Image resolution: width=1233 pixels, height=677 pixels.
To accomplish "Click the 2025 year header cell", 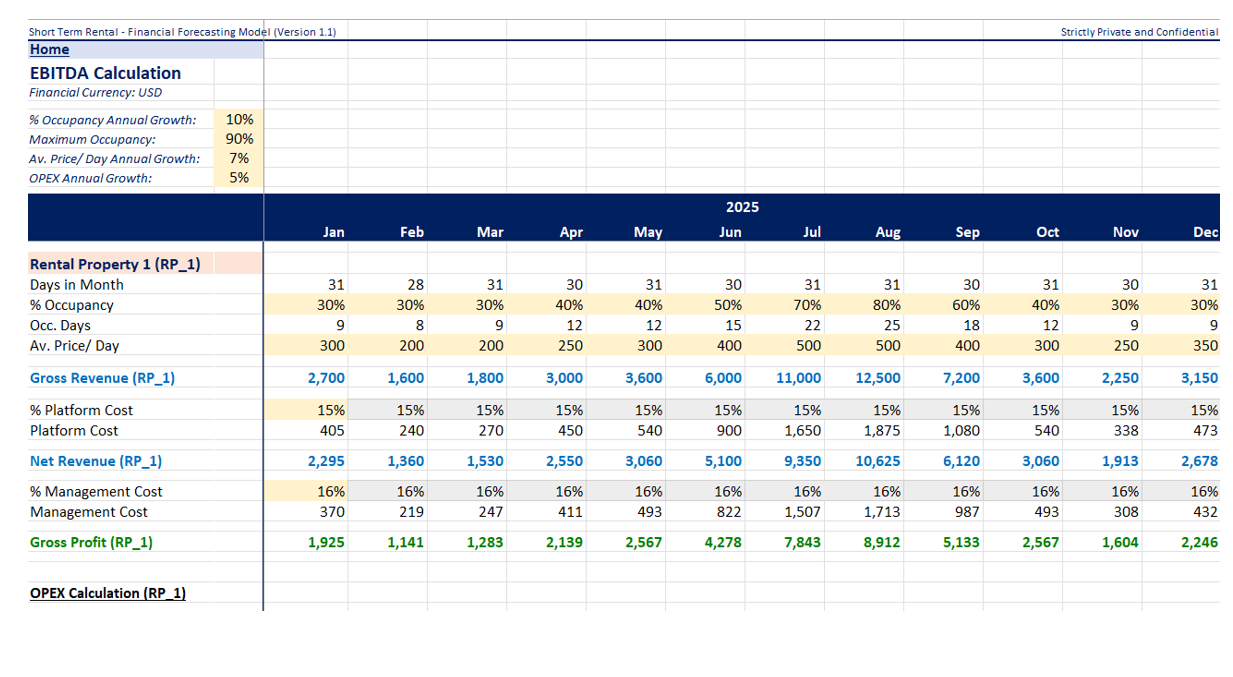I will click(741, 207).
